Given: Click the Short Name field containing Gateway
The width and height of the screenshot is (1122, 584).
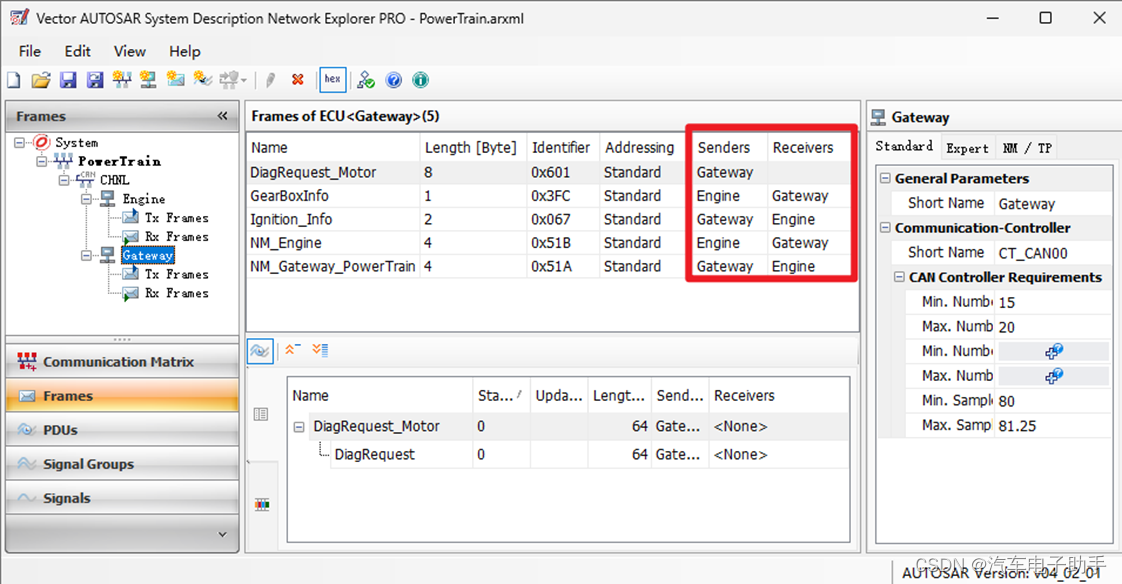Looking at the screenshot, I should pyautogui.click(x=1053, y=203).
